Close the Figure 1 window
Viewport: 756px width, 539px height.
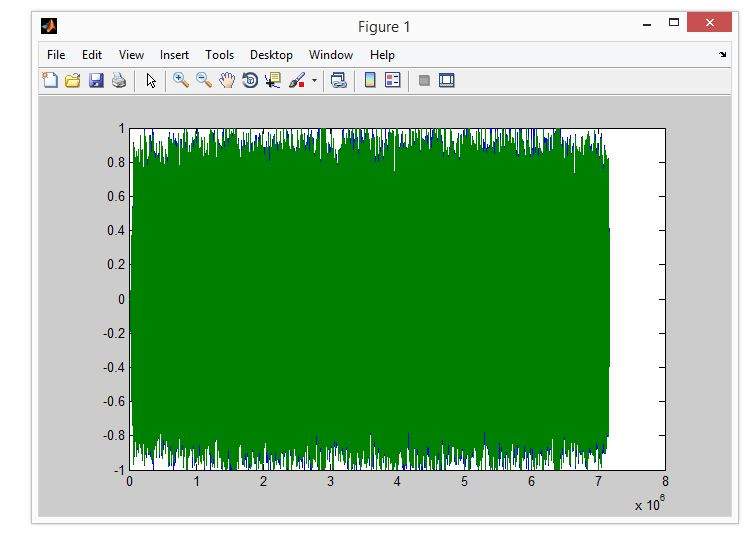(709, 23)
